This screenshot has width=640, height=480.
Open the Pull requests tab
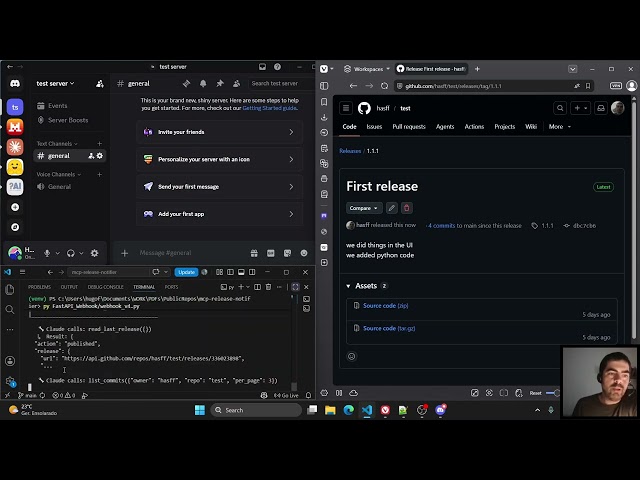tap(409, 127)
